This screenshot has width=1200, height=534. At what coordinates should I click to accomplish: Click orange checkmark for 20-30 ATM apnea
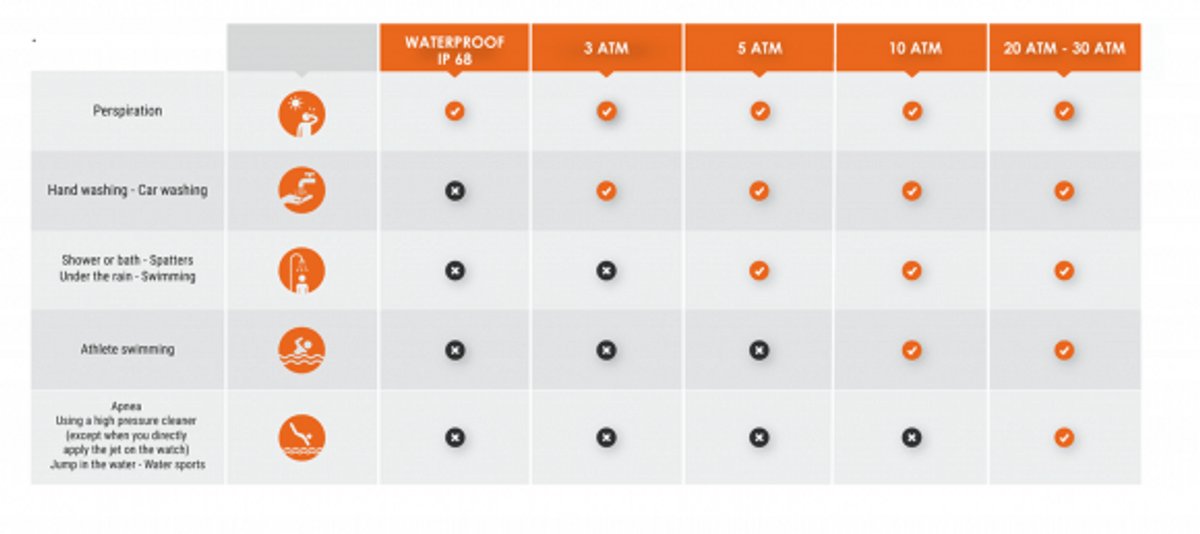pos(1064,437)
